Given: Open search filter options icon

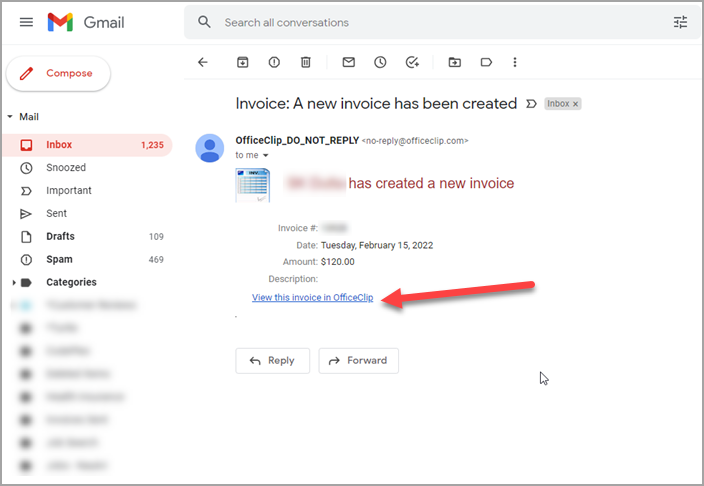Looking at the screenshot, I should [680, 22].
